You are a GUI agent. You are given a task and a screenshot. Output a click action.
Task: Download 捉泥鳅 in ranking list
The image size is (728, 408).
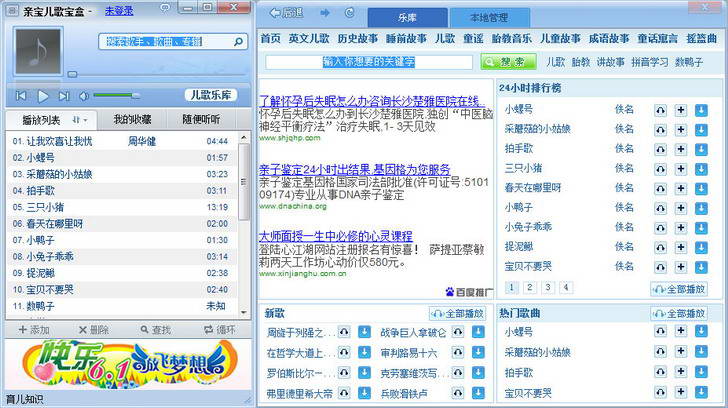pyautogui.click(x=701, y=247)
